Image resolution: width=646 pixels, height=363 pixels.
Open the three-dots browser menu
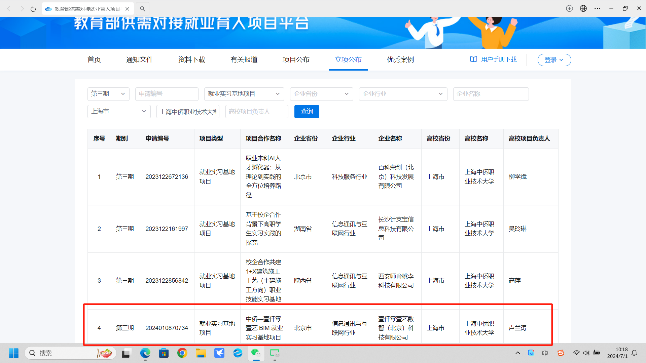click(597, 9)
